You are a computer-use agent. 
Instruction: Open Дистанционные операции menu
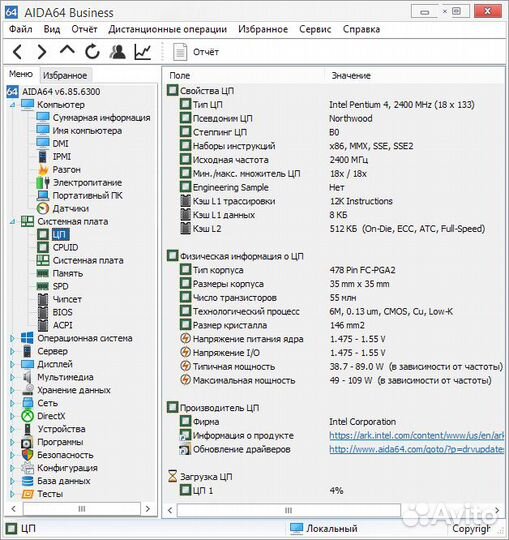pyautogui.click(x=168, y=29)
